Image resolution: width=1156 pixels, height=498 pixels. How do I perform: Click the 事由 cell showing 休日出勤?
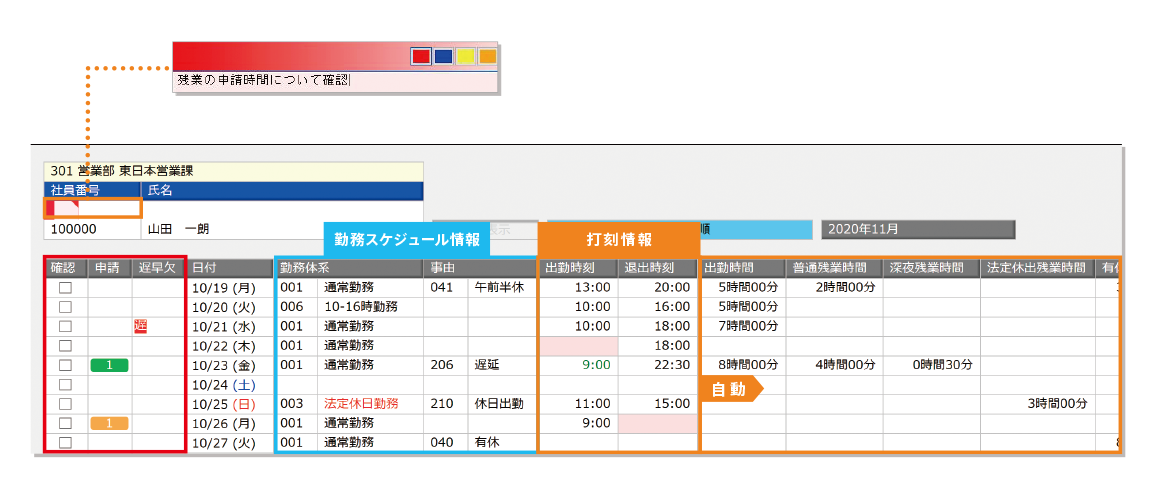pos(498,404)
